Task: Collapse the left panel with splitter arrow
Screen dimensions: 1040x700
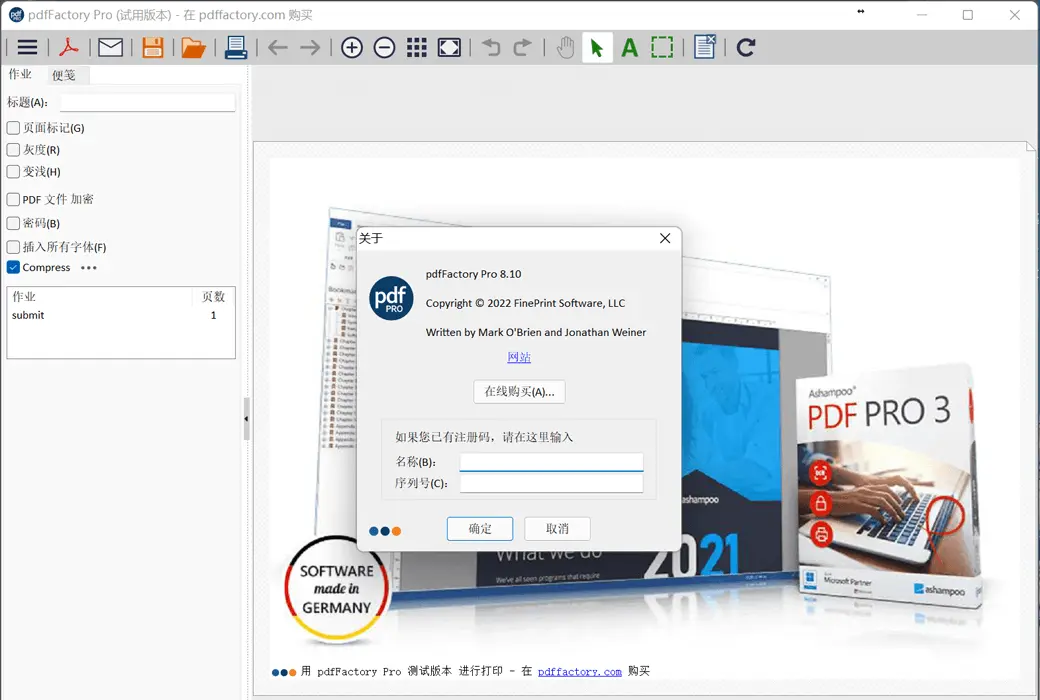Action: coord(246,419)
